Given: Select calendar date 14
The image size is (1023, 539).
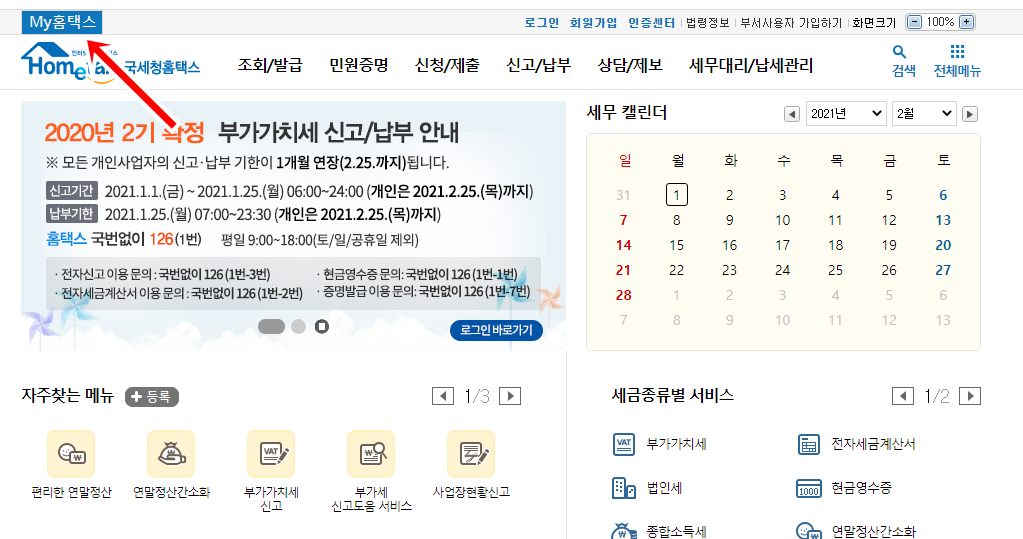Looking at the screenshot, I should (x=624, y=245).
